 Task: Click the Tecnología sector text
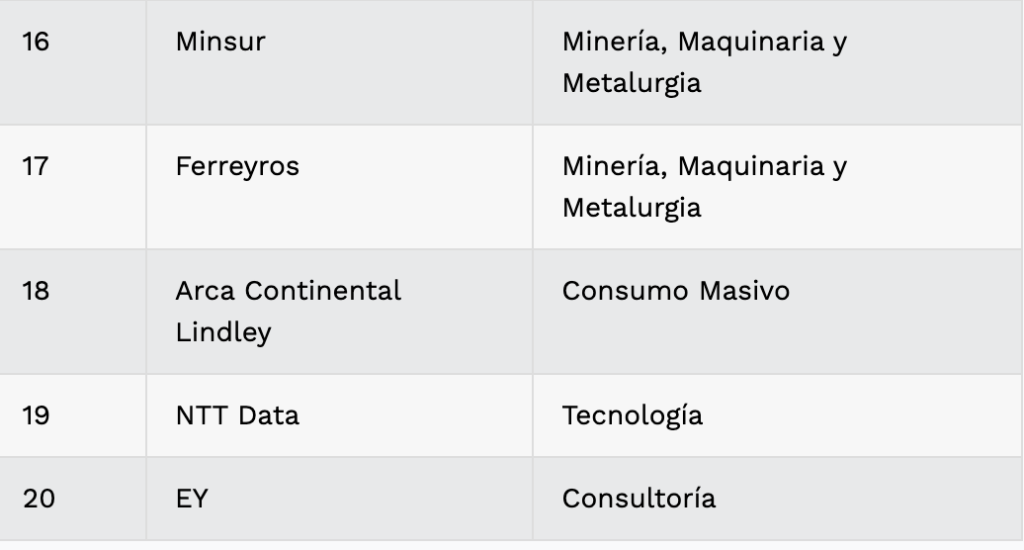tap(632, 415)
